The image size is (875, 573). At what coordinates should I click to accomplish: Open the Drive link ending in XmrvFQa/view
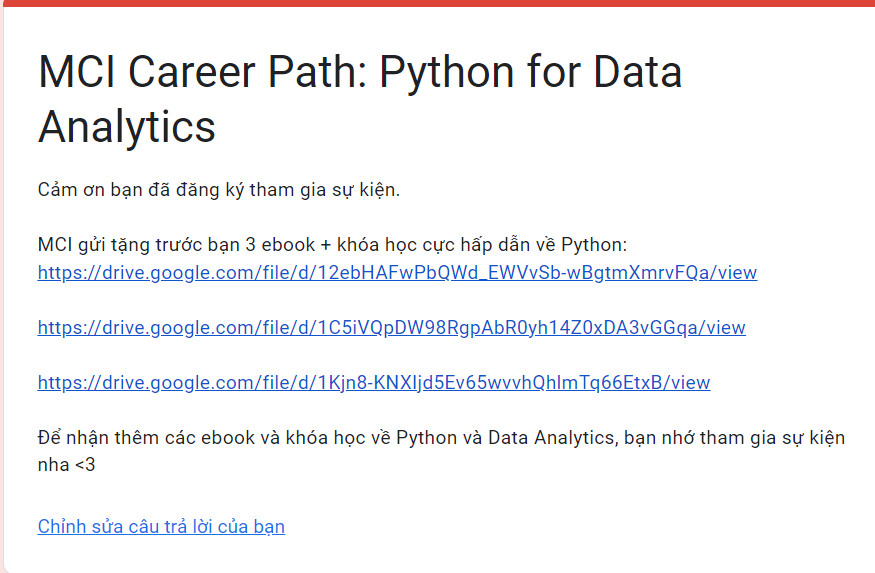click(x=397, y=273)
